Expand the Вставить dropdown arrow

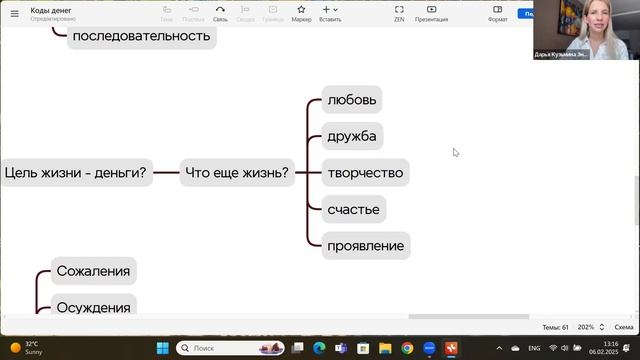pyautogui.click(x=336, y=10)
